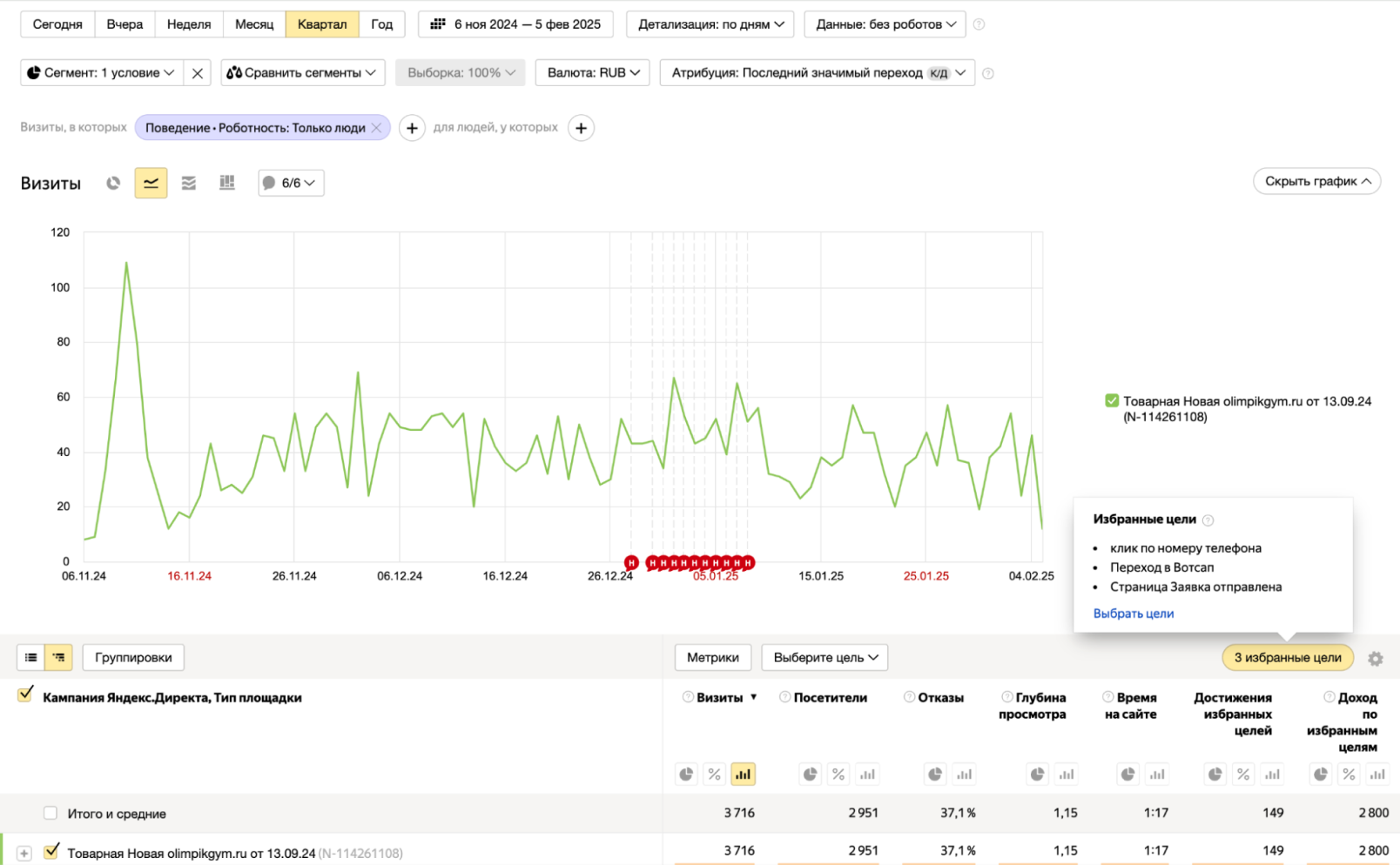Select the Квартал period tab
This screenshot has width=1400, height=865.
tap(322, 24)
